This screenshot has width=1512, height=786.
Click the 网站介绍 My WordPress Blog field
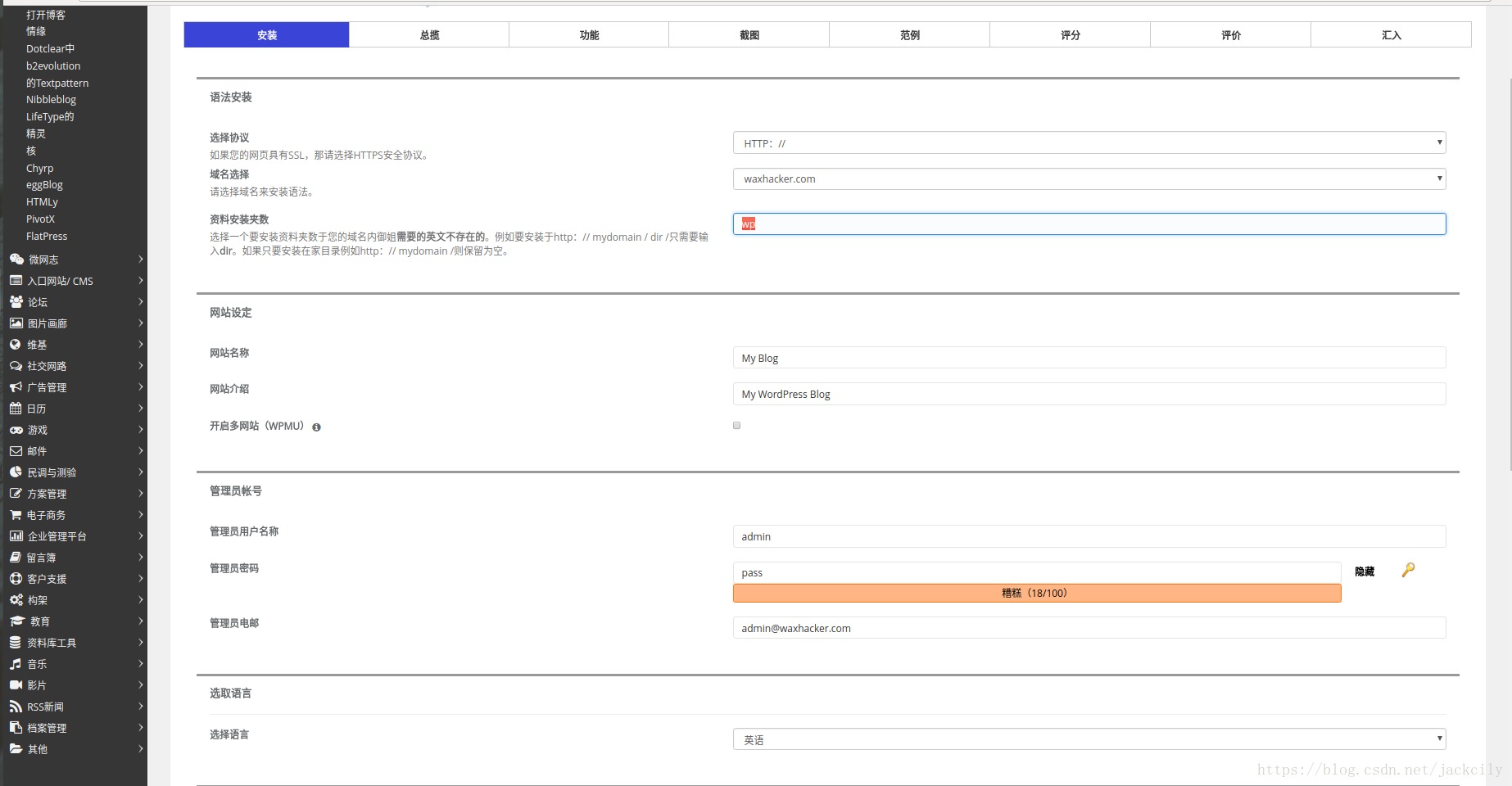(1089, 394)
